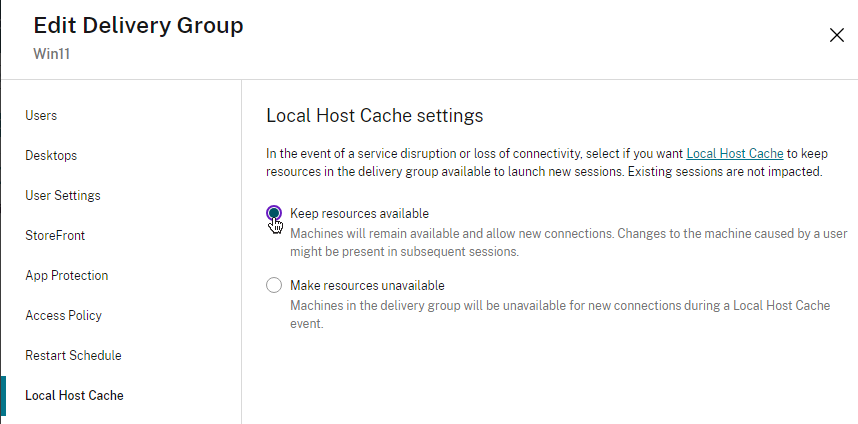858x424 pixels.
Task: Open the Access Policy page
Action: [x=63, y=315]
